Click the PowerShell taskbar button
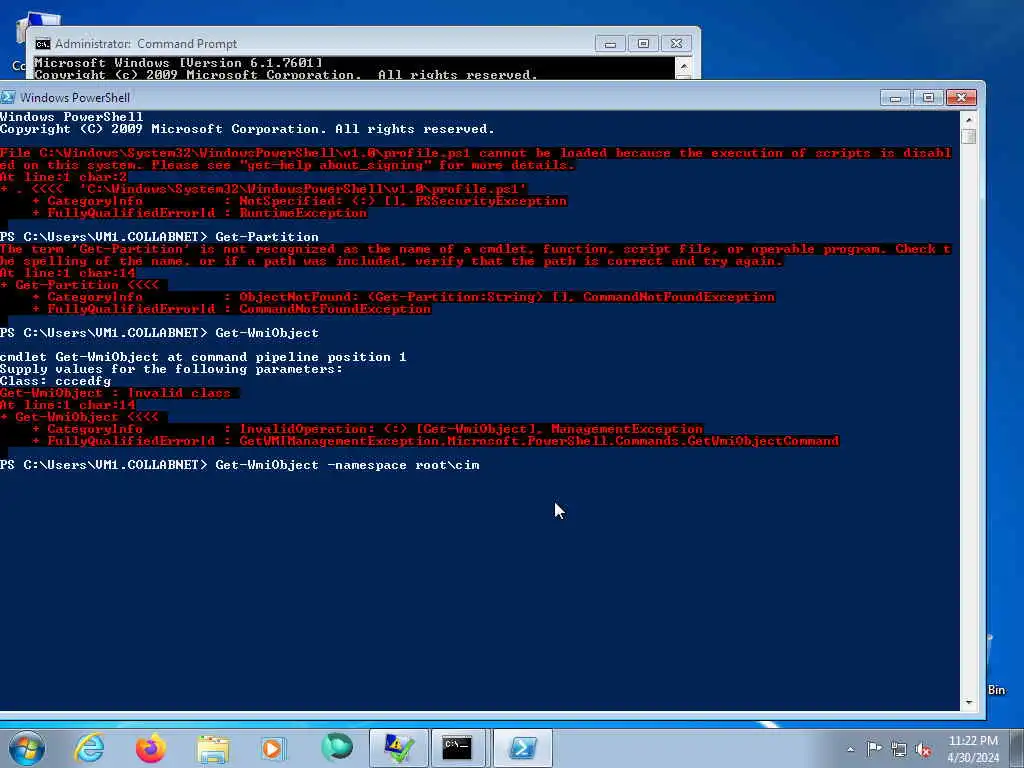Viewport: 1024px width, 768px height. tap(522, 748)
